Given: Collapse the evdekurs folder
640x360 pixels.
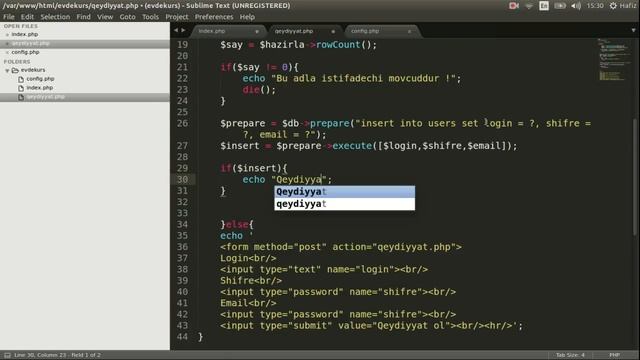Looking at the screenshot, I should pyautogui.click(x=7, y=70).
